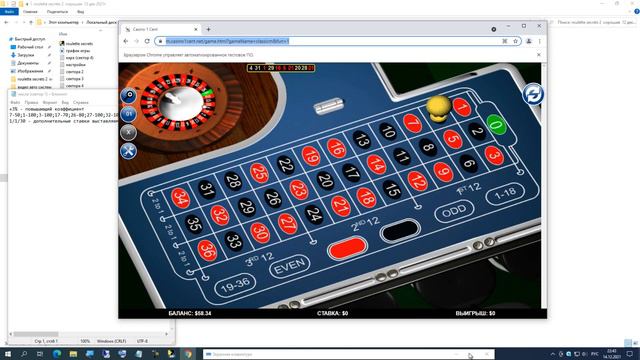Bet on black number 10

(387, 131)
